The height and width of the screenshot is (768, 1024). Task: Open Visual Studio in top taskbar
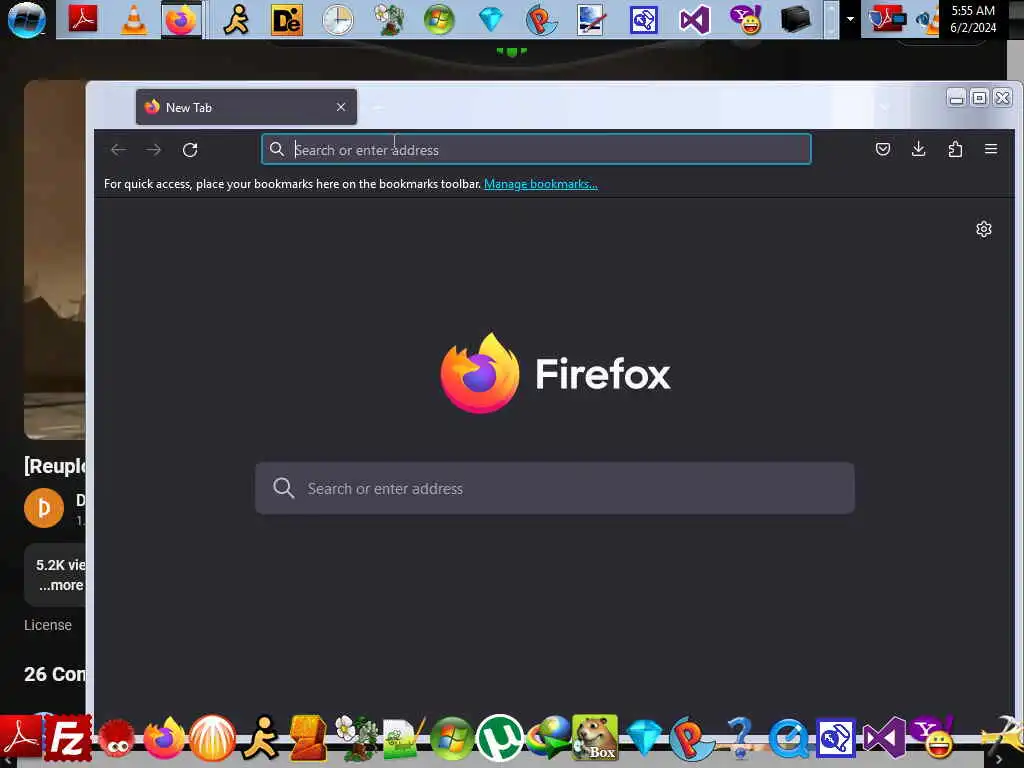694,20
